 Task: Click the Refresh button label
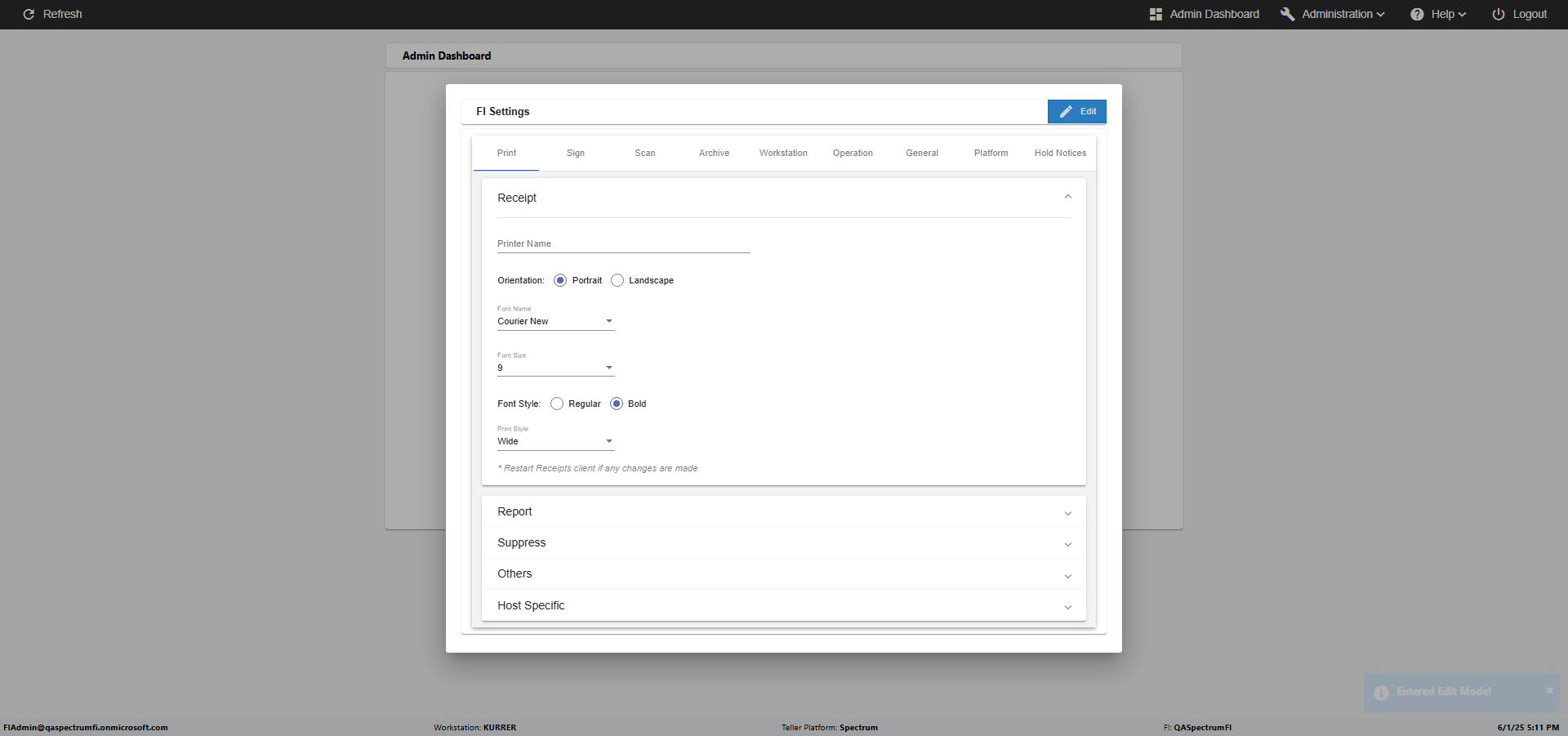pyautogui.click(x=63, y=14)
